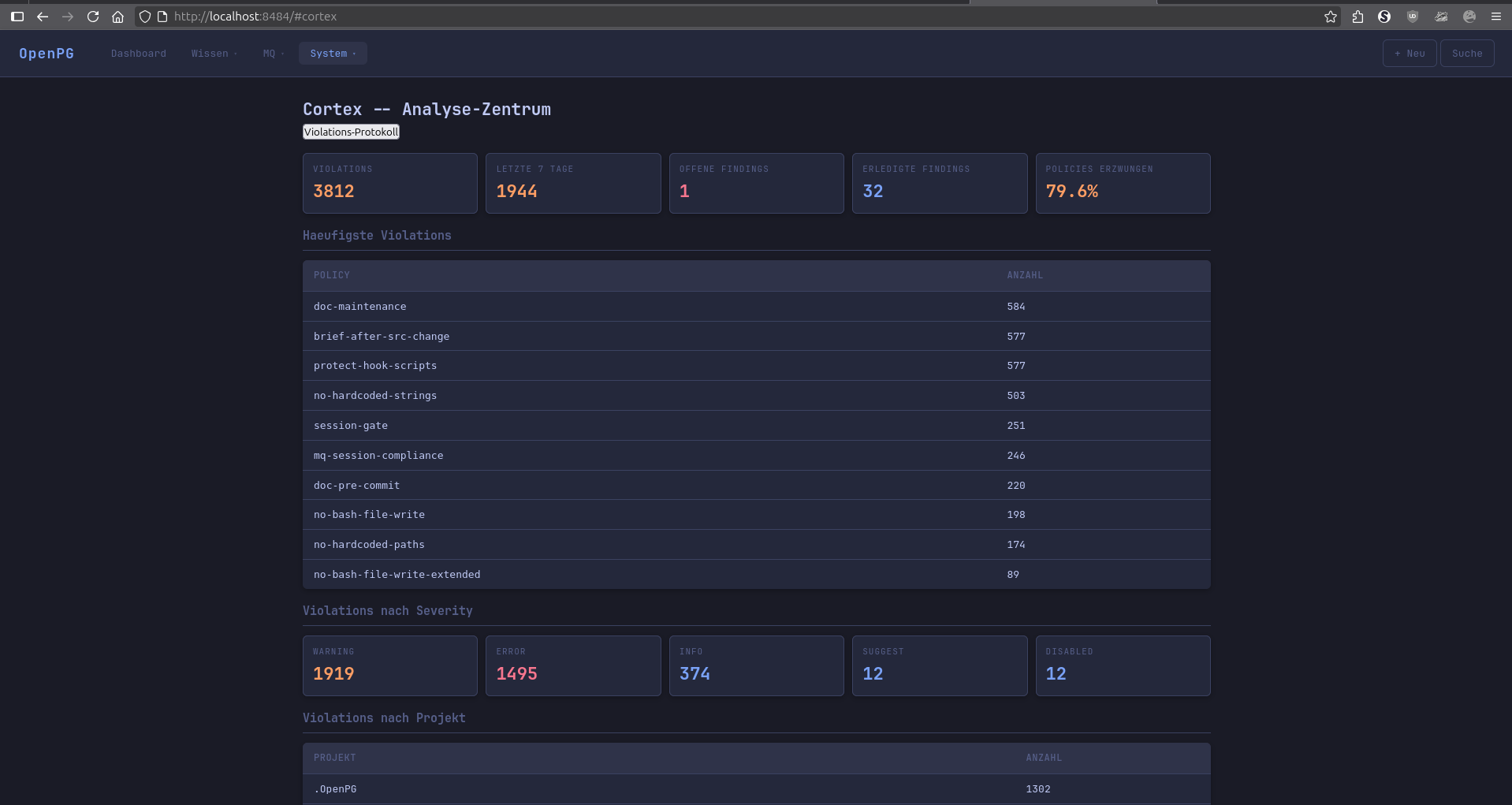Click the OpenPG logo link

tap(47, 54)
